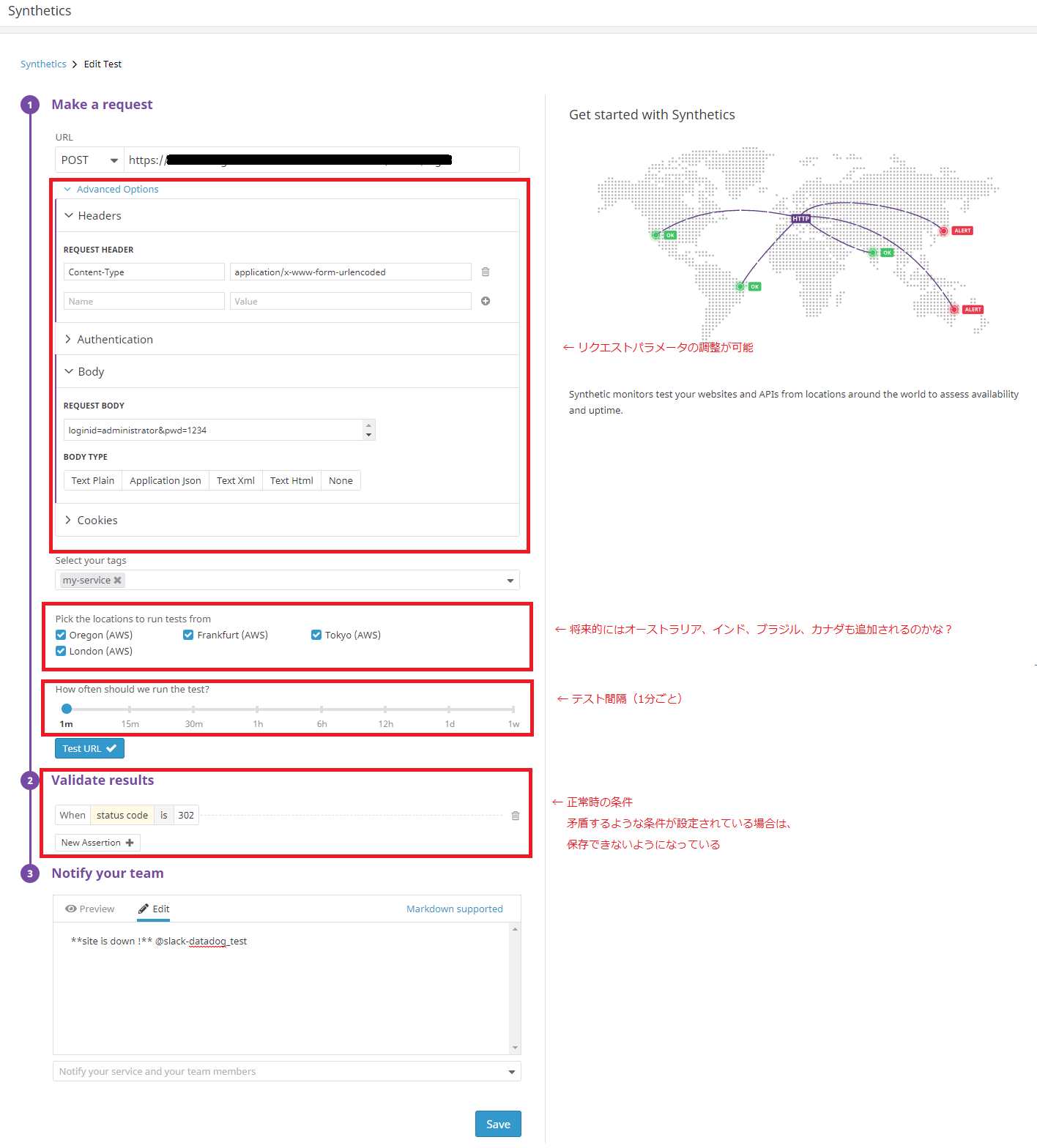This screenshot has width=1037, height=1148.
Task: Click the Test URL button
Action: coord(89,748)
